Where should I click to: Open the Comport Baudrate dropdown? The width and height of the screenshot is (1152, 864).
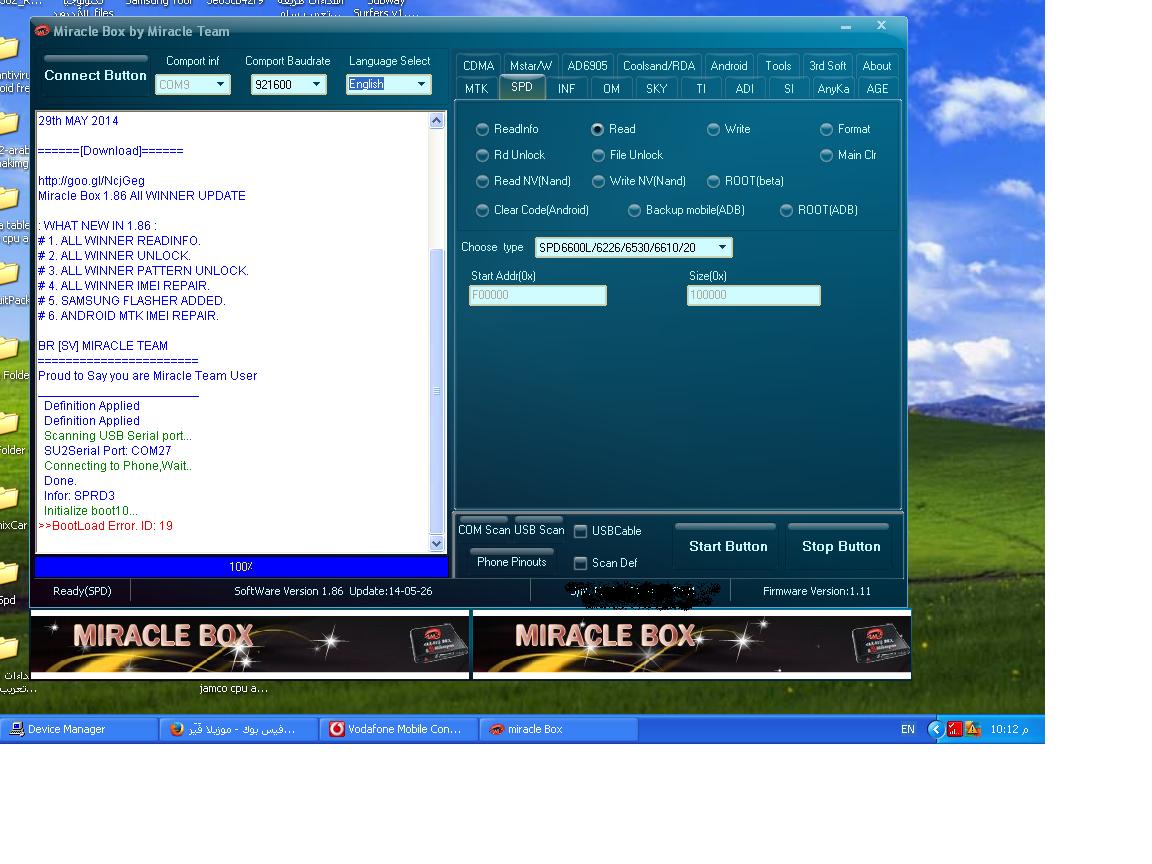(289, 84)
